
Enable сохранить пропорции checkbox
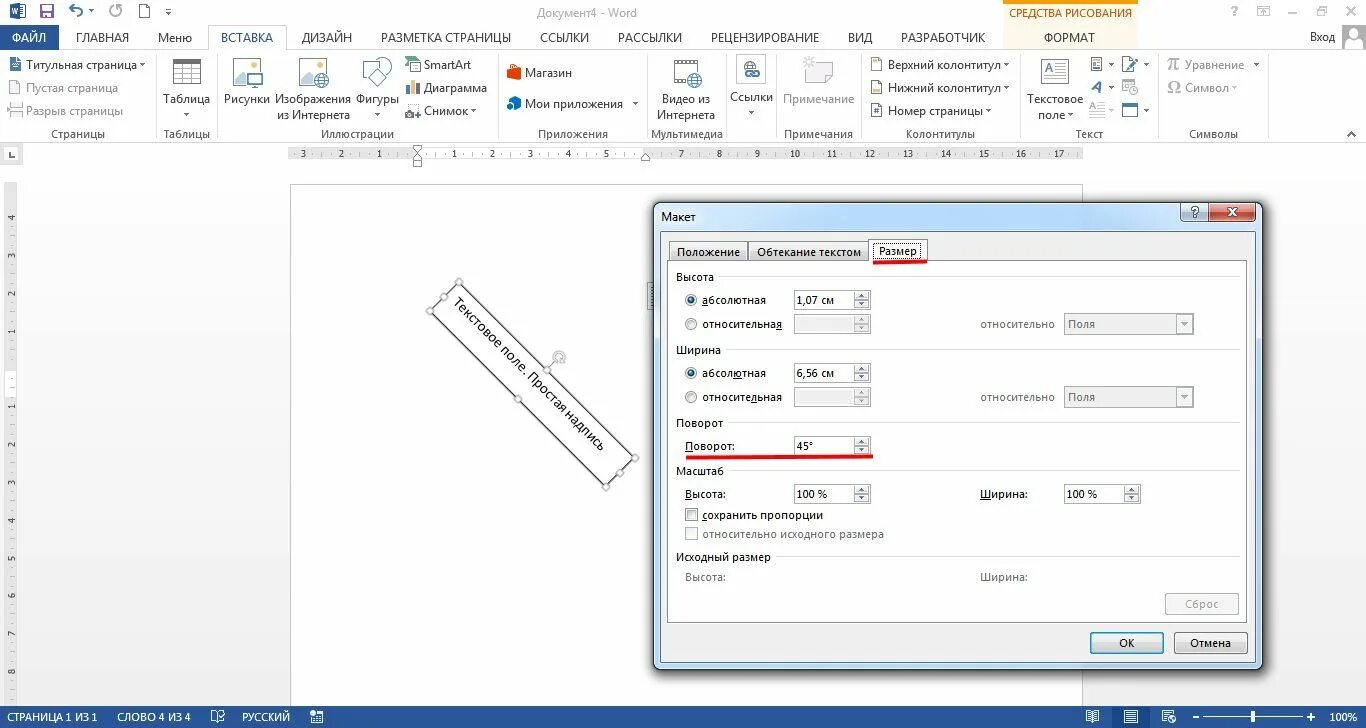point(691,515)
